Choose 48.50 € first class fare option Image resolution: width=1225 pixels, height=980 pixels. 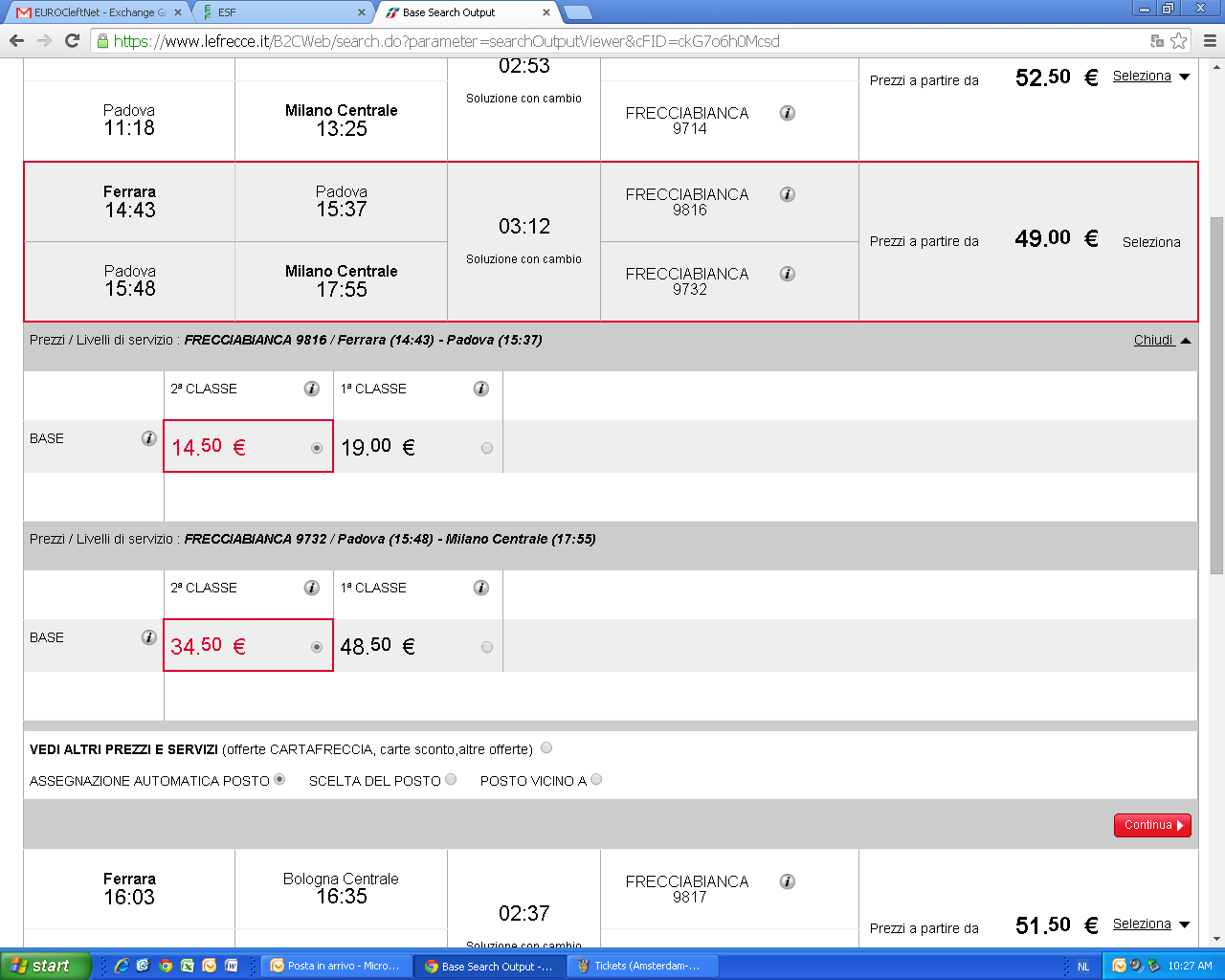(487, 647)
